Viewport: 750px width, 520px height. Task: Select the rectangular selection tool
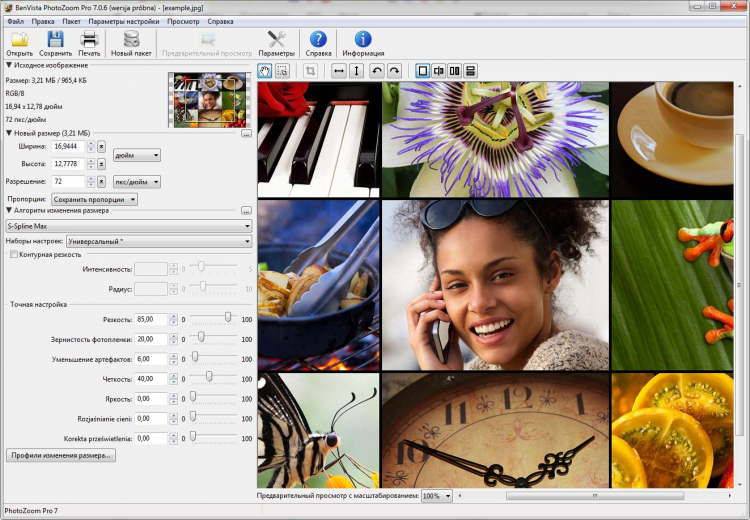point(282,71)
